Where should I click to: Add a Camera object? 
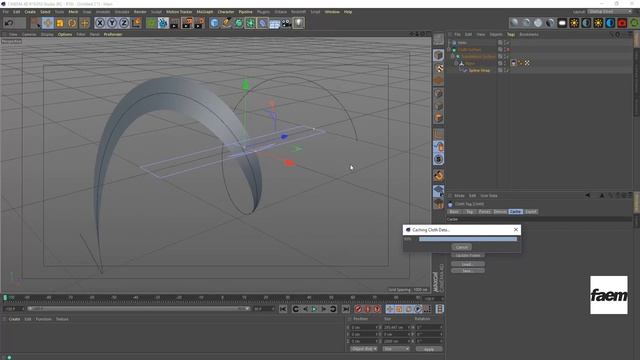coord(287,23)
